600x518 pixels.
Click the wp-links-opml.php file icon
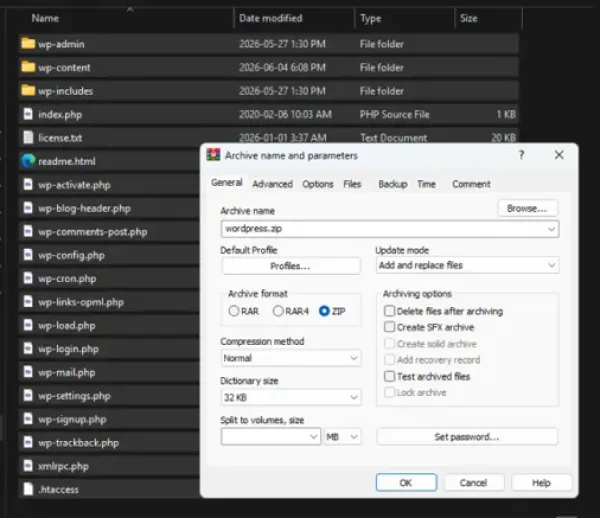tap(28, 301)
